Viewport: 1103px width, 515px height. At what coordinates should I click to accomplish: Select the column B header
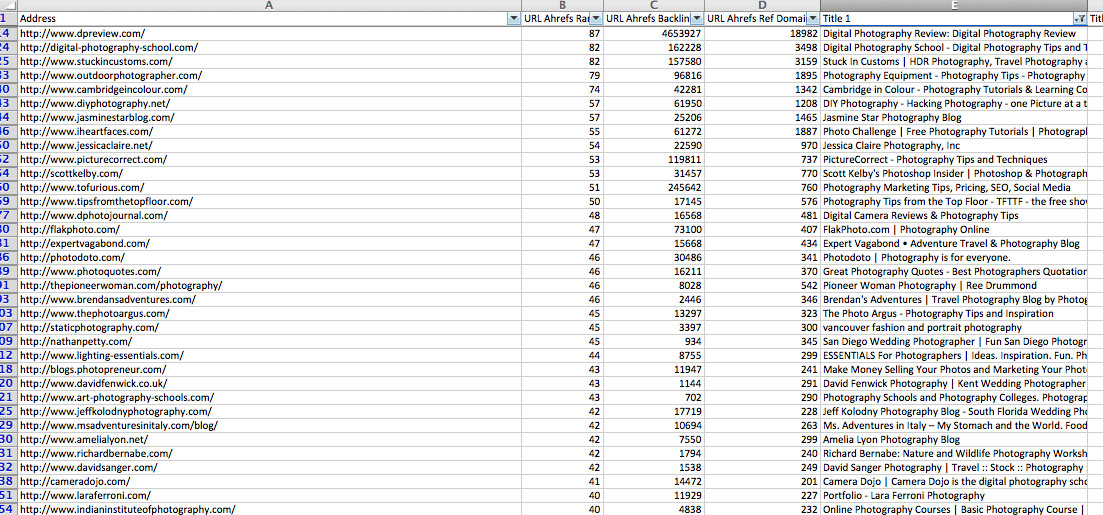[562, 5]
